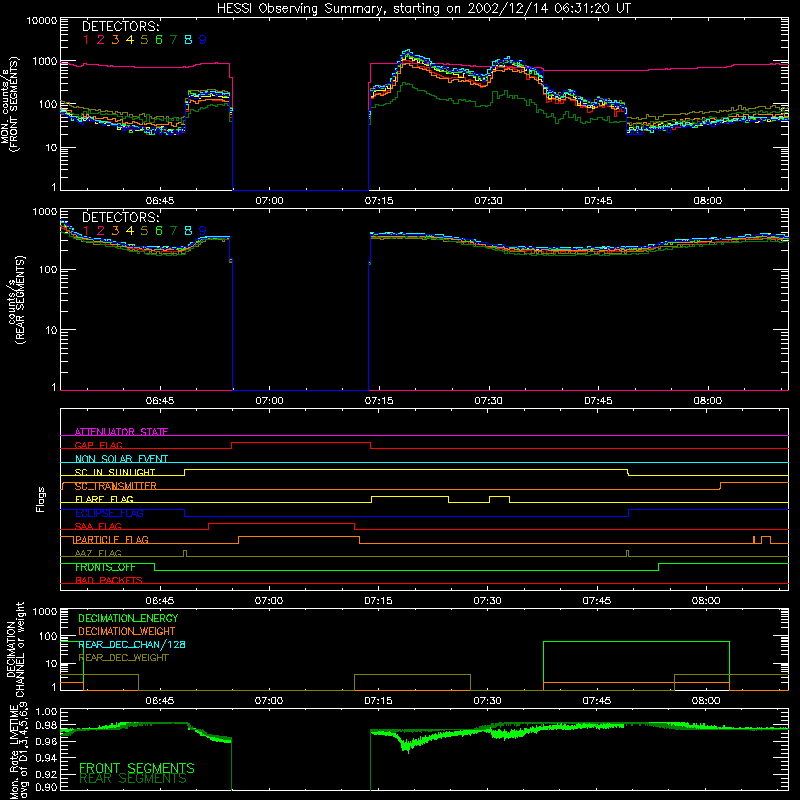Click the Flags axis label
This screenshot has width=800, height=800.
click(41, 499)
